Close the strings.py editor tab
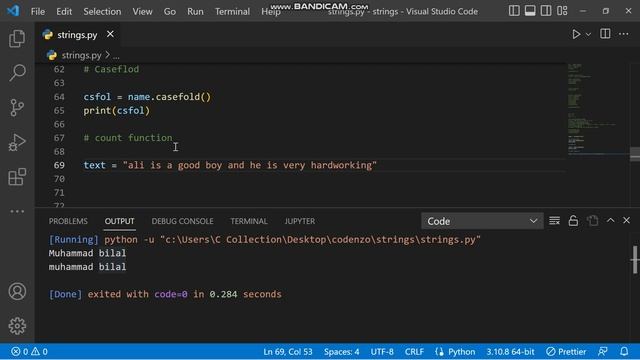 coord(110,34)
